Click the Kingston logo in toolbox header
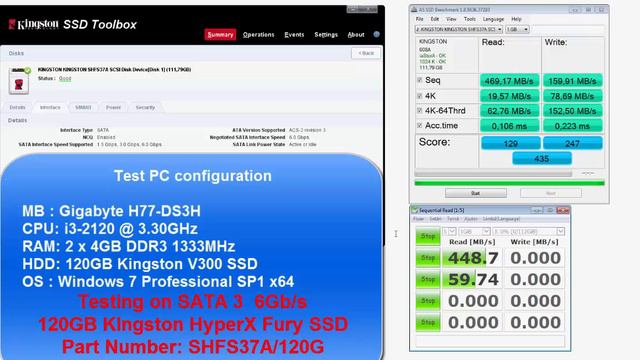 pyautogui.click(x=33, y=24)
